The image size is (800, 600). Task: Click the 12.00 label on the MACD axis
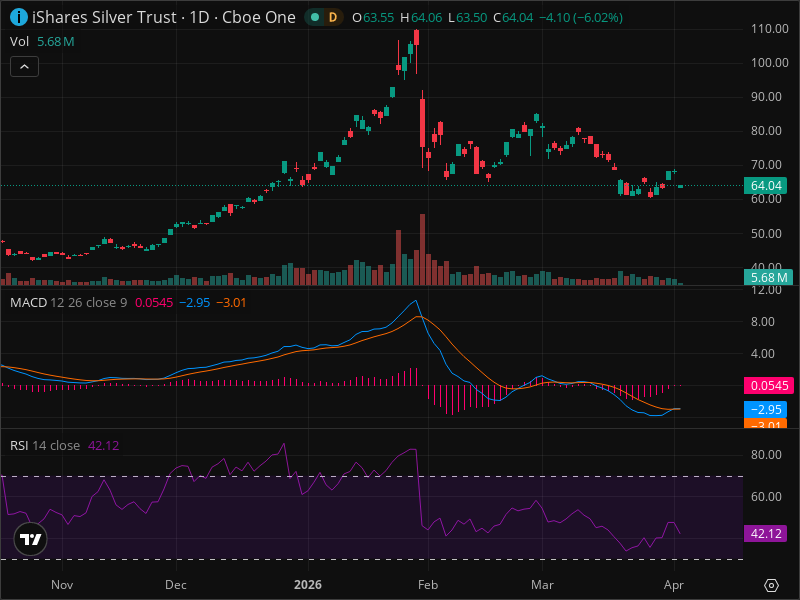click(766, 290)
